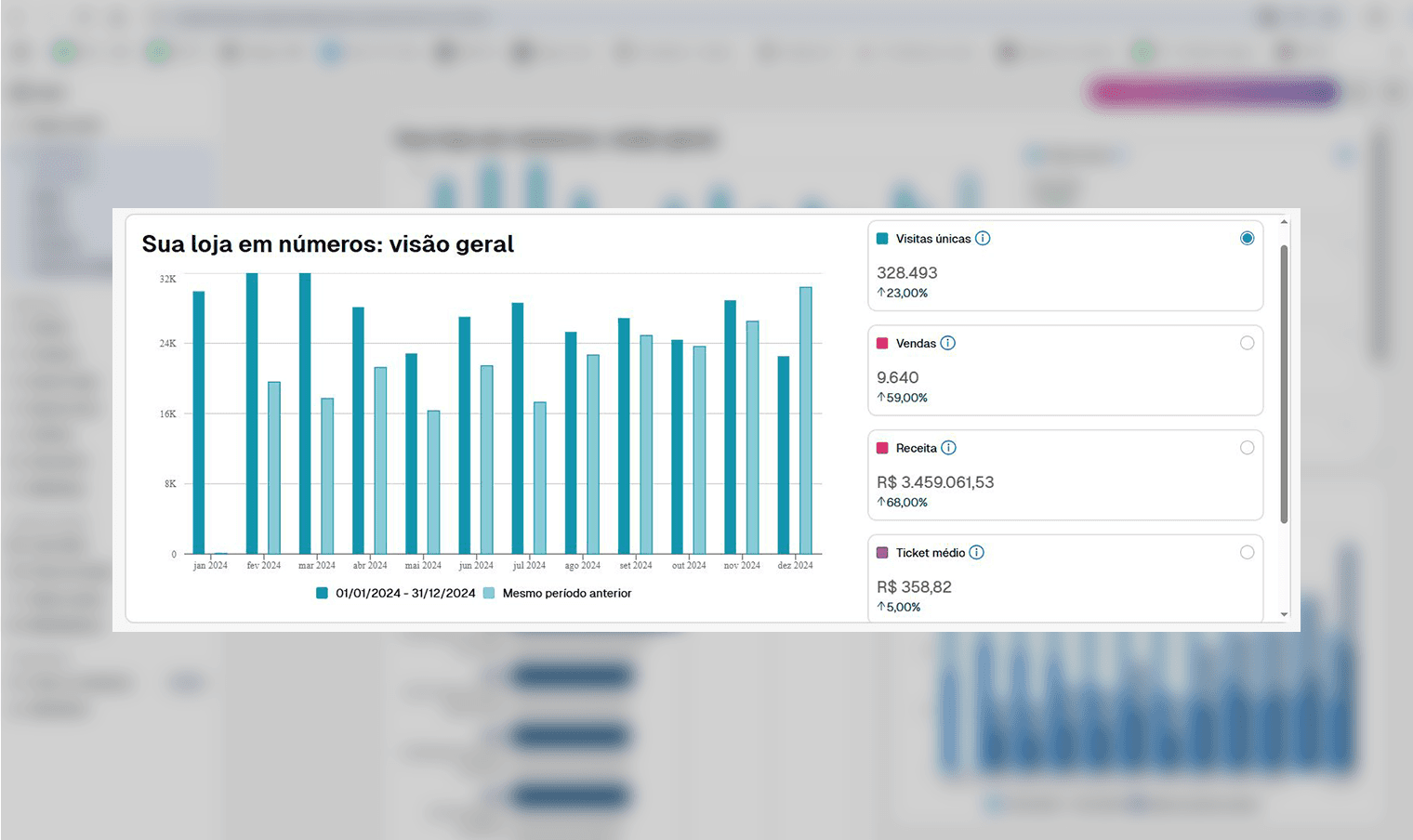
Task: Select the Receita radio button
Action: 1247,448
